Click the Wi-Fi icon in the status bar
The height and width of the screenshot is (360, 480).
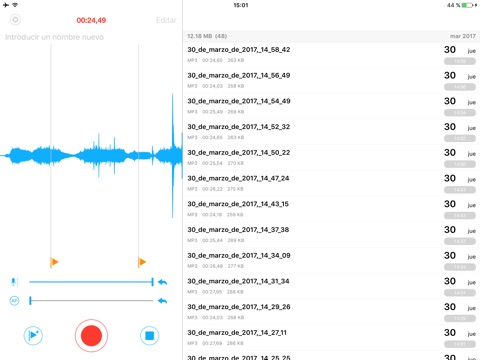15,5
